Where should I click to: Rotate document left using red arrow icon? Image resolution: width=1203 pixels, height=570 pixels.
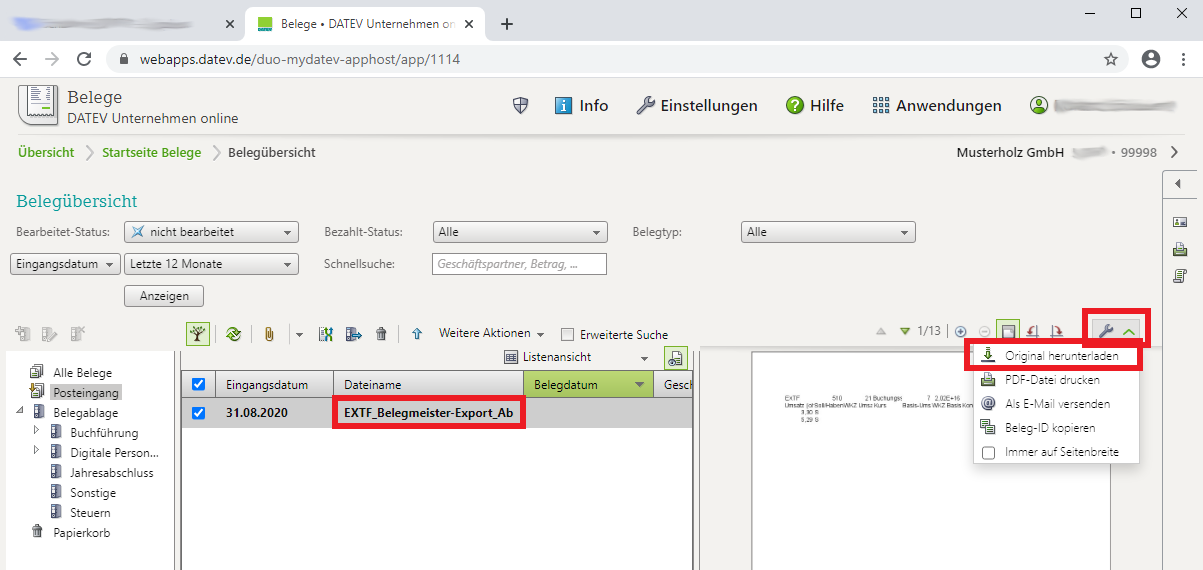point(1032,331)
